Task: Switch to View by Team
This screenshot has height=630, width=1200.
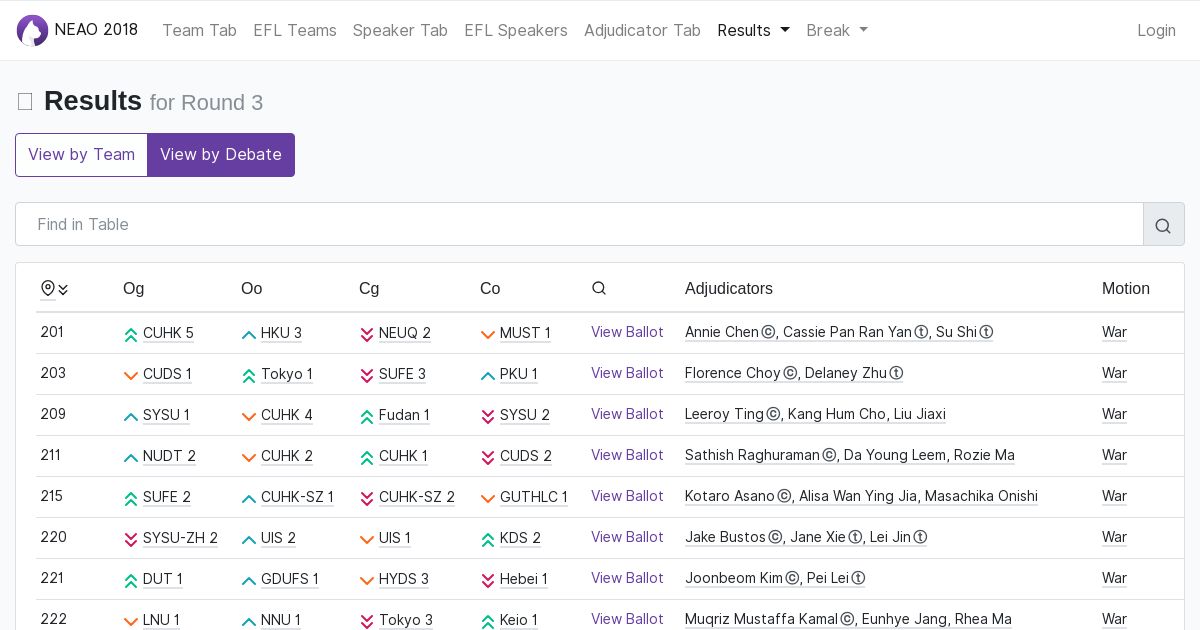Action: click(81, 155)
